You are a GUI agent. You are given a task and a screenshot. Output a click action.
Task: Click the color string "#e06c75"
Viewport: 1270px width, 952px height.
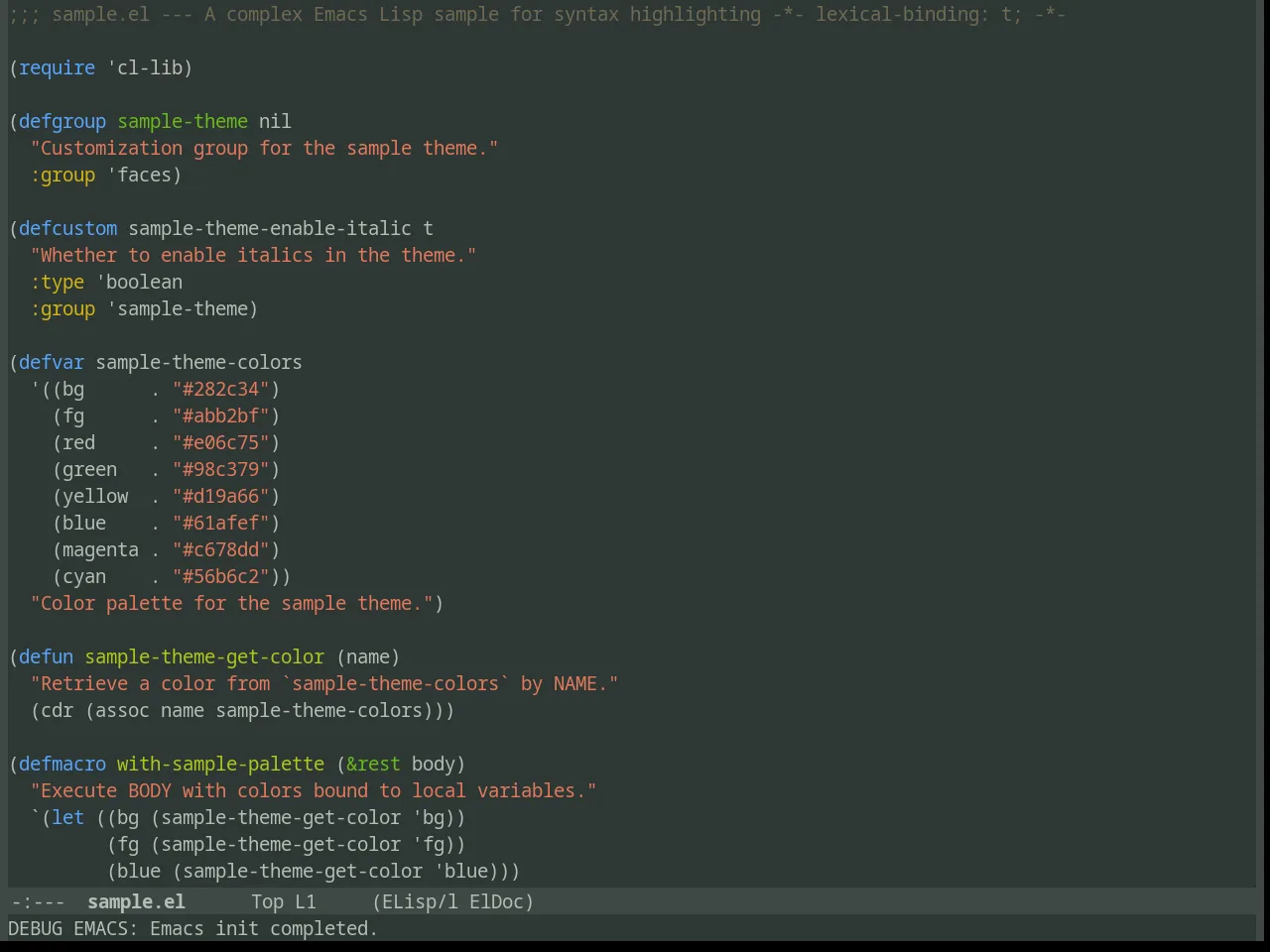point(221,442)
